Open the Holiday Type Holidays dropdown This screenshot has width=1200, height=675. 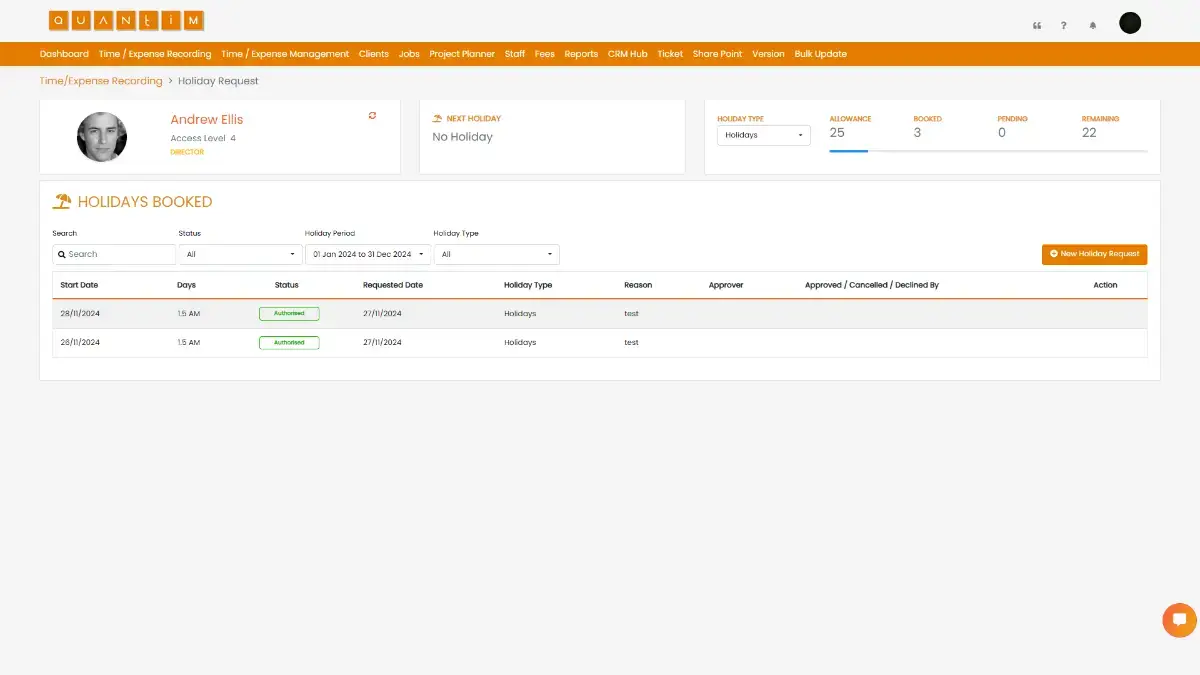click(x=764, y=135)
